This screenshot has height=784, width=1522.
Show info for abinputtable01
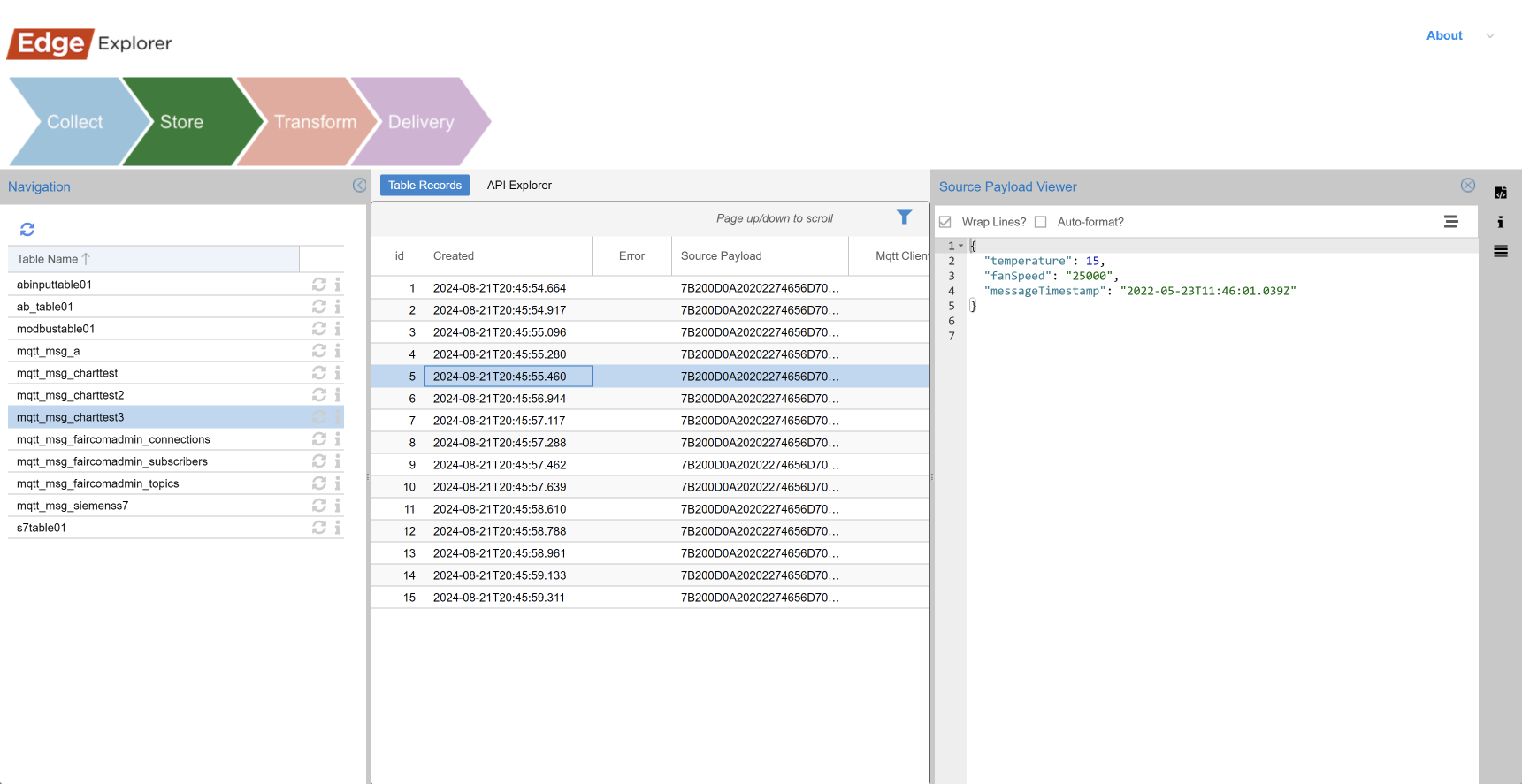(x=338, y=285)
